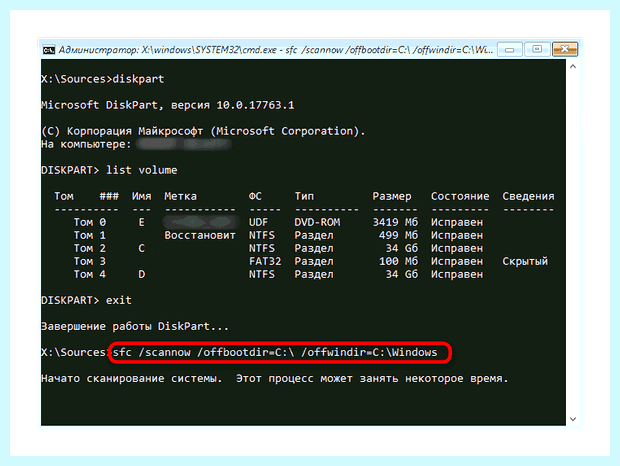The height and width of the screenshot is (466, 620).
Task: Click the 'Размер' column header
Action: click(392, 196)
